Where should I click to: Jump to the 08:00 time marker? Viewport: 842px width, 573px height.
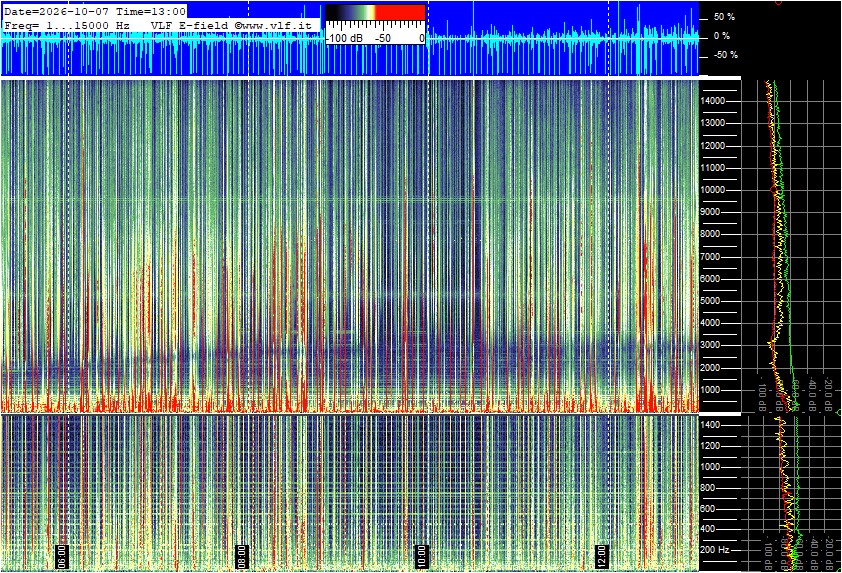[242, 557]
